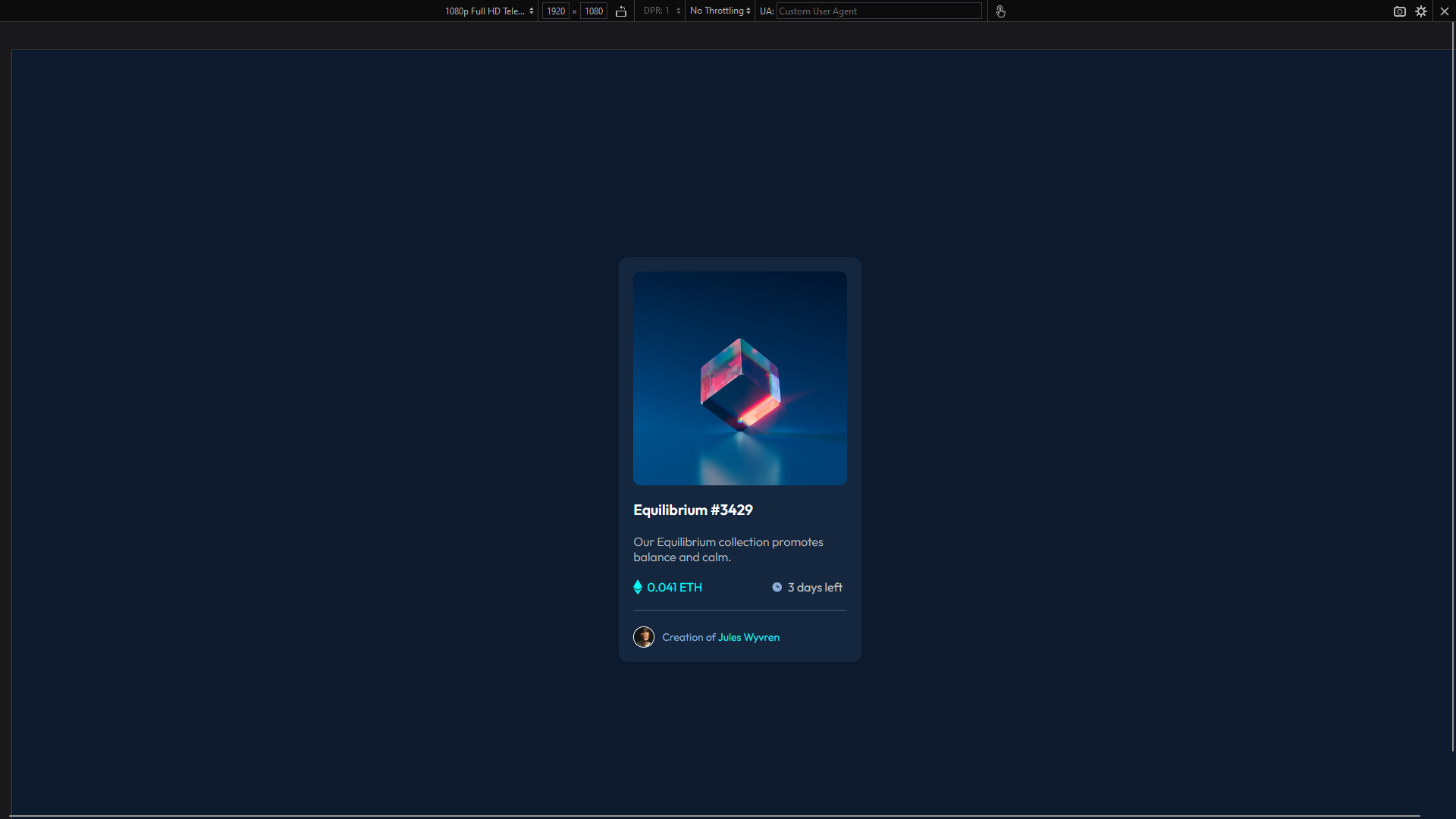Take a screenshot with camera icon

coord(1400,11)
